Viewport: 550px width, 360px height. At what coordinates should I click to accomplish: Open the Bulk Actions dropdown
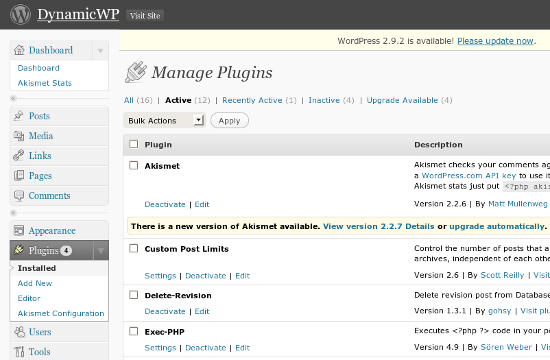coord(164,120)
